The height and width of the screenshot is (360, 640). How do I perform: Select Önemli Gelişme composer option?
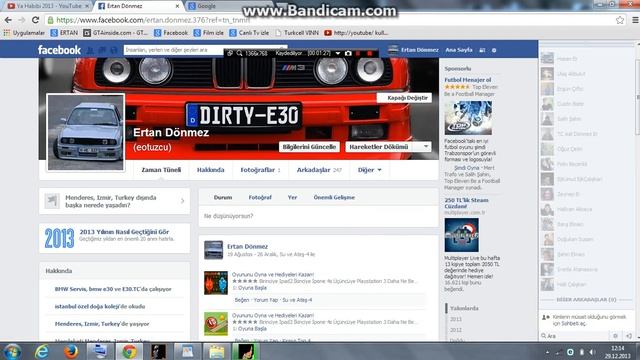click(x=334, y=197)
